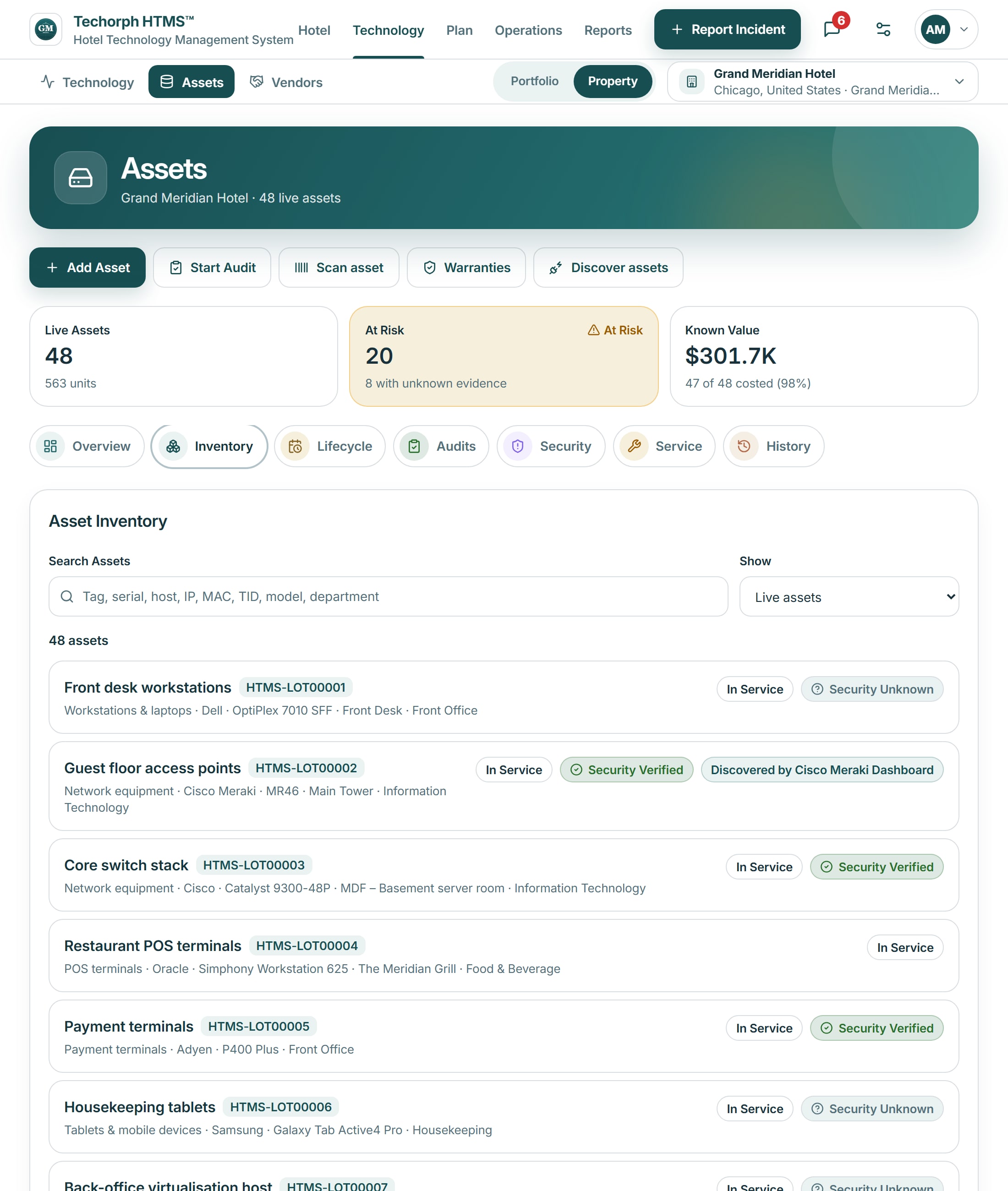Click the Assets header drive icon
The height and width of the screenshot is (1191, 1008).
point(81,178)
